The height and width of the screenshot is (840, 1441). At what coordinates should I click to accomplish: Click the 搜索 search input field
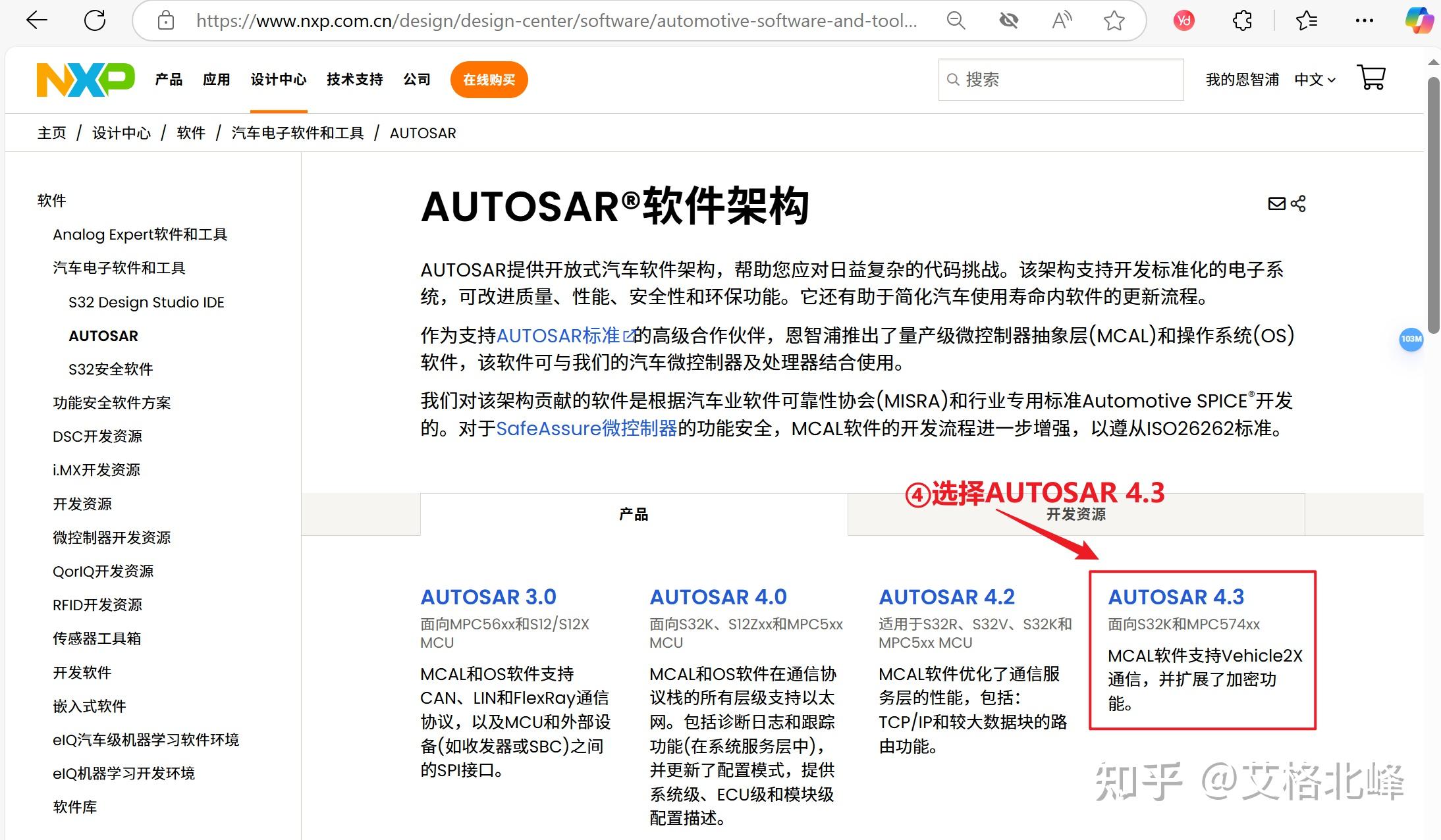pos(1060,79)
